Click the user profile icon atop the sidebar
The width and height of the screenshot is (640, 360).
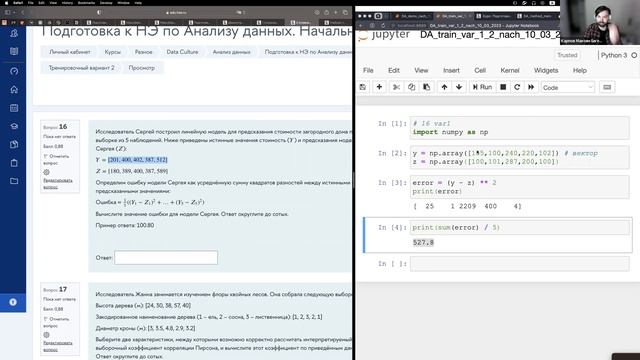tap(14, 33)
